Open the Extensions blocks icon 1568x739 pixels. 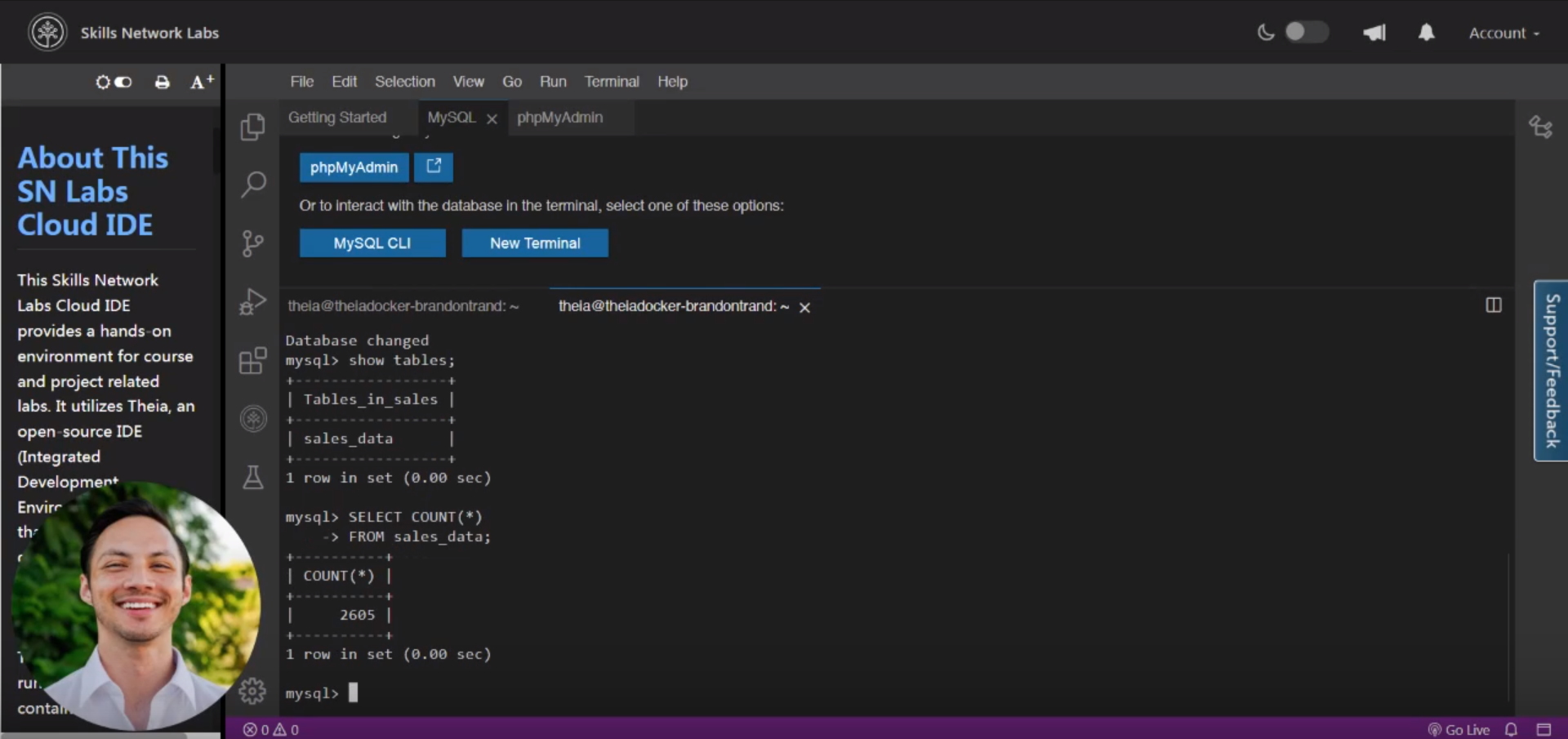tap(252, 360)
